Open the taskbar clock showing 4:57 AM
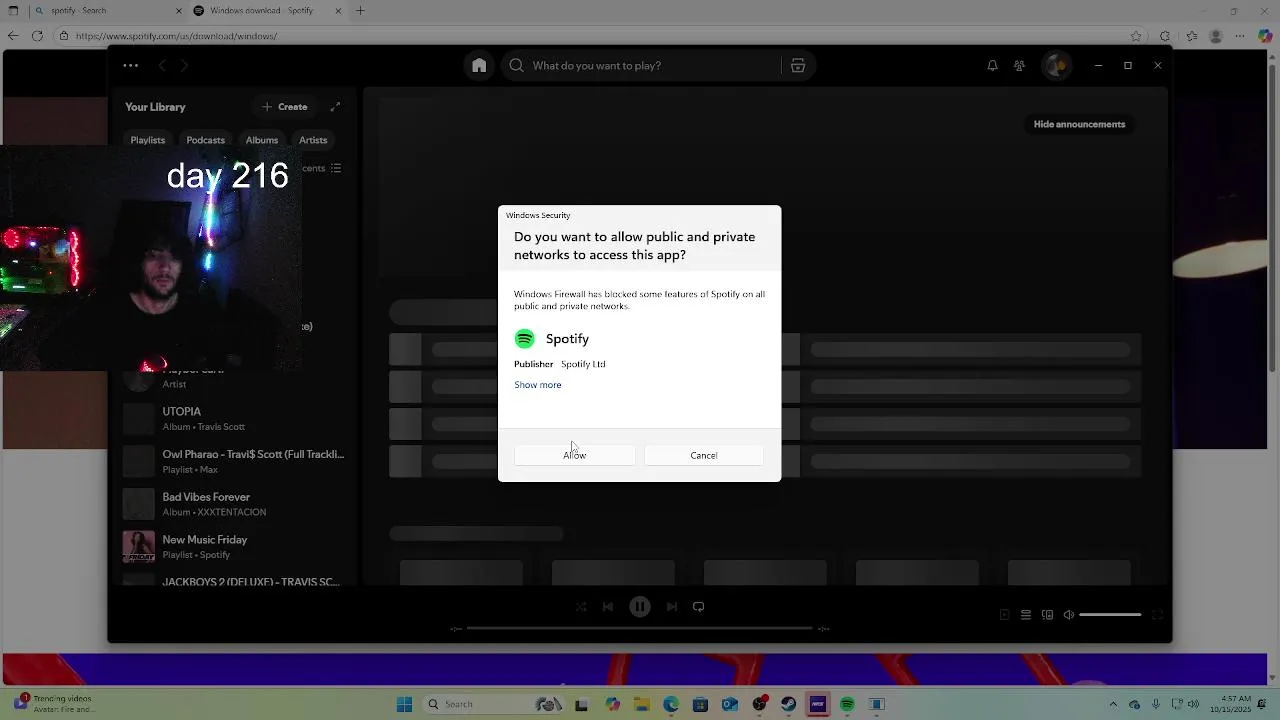This screenshot has height=720, width=1280. (1230, 704)
